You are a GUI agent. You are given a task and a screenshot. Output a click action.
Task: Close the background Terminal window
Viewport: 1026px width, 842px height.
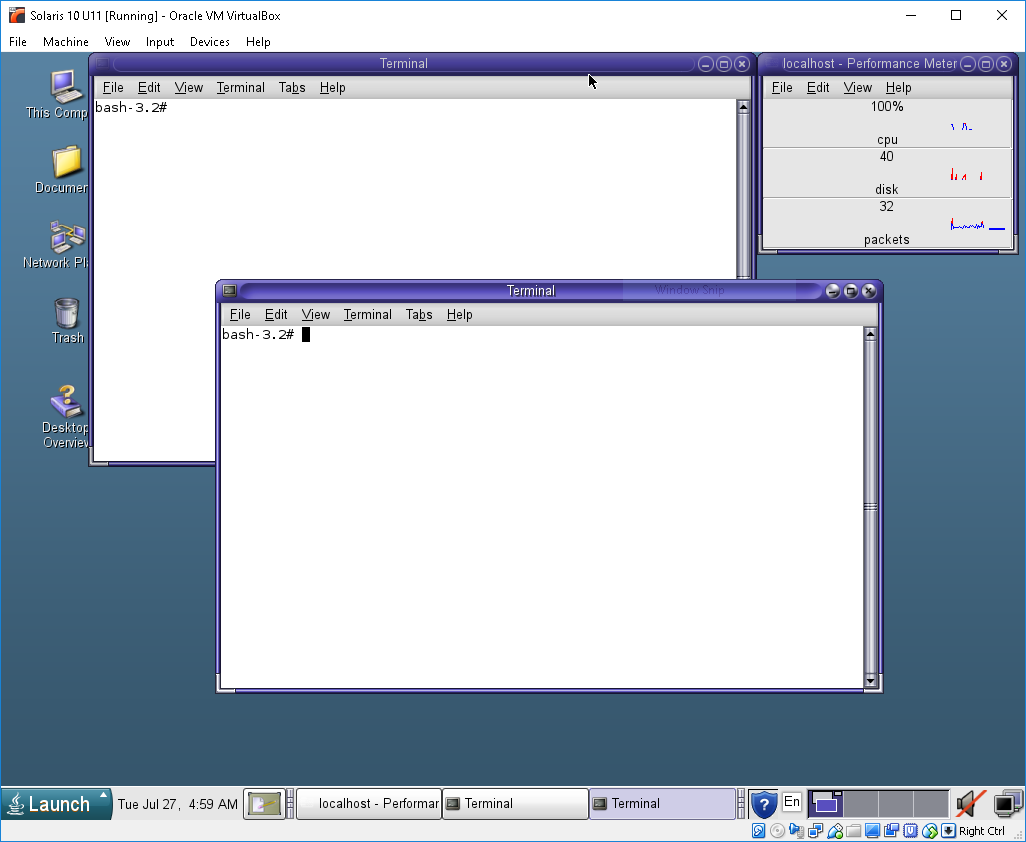pyautogui.click(x=741, y=64)
